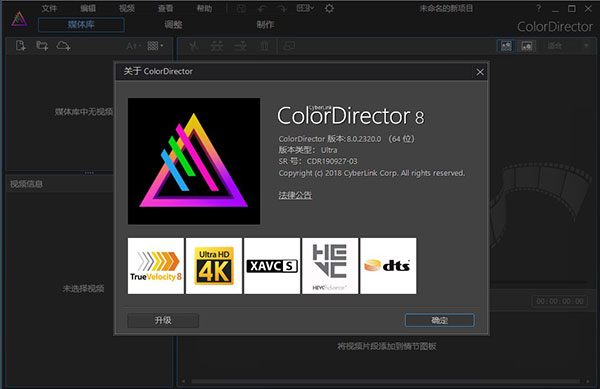600x389 pixels.
Task: Click the cloud download icon in library
Action: click(64, 46)
